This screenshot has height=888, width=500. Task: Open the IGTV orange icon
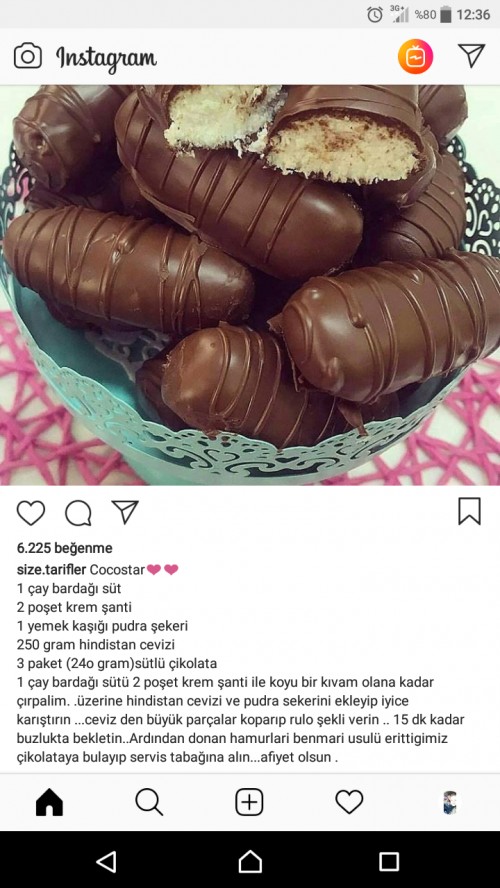(415, 57)
